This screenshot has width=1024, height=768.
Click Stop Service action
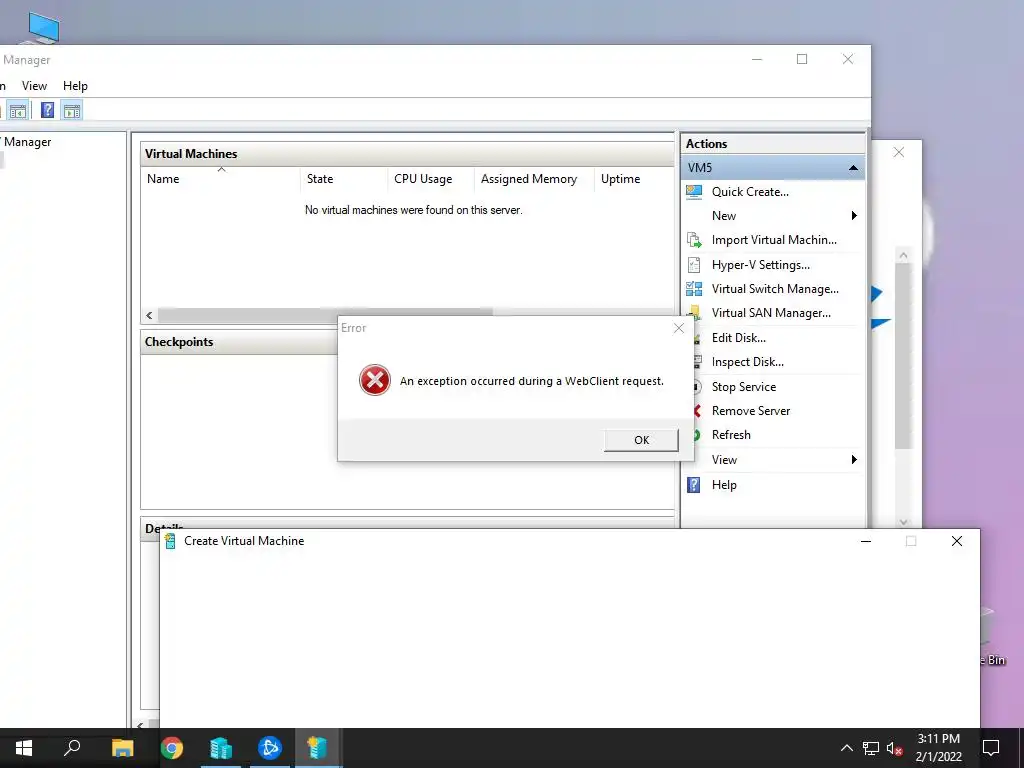point(744,387)
